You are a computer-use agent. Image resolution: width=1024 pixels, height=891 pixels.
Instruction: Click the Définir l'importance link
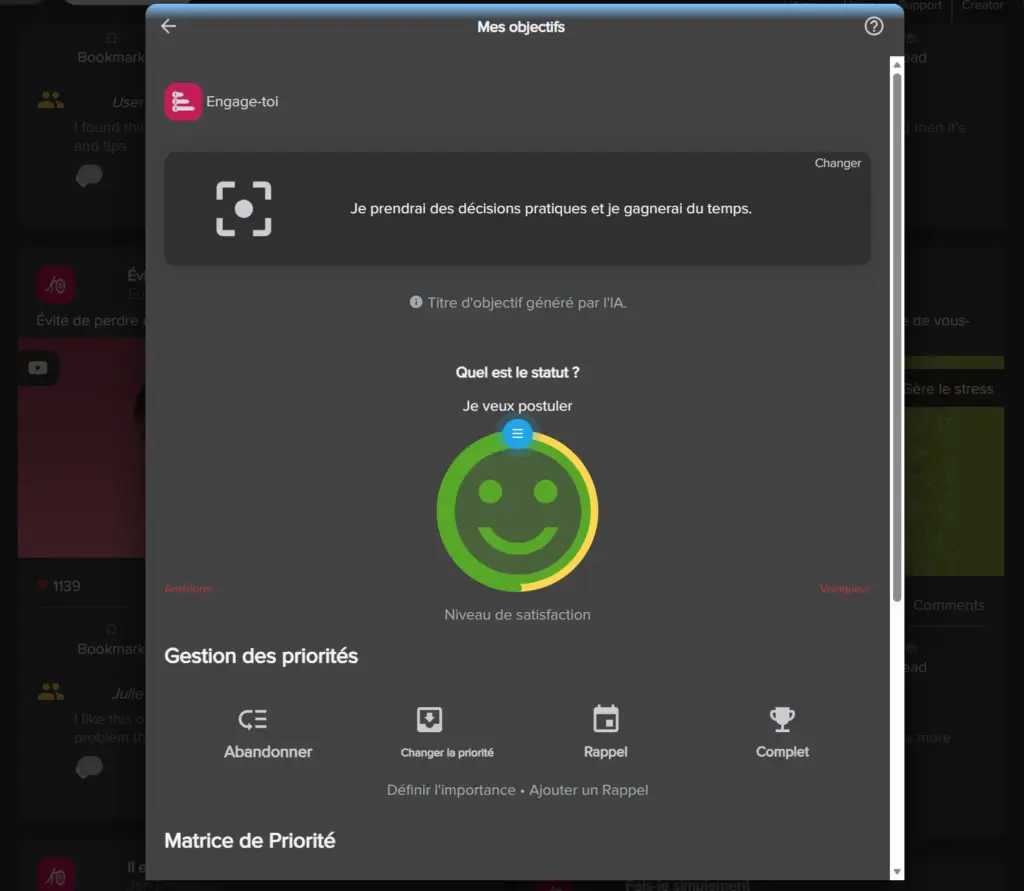pyautogui.click(x=451, y=790)
